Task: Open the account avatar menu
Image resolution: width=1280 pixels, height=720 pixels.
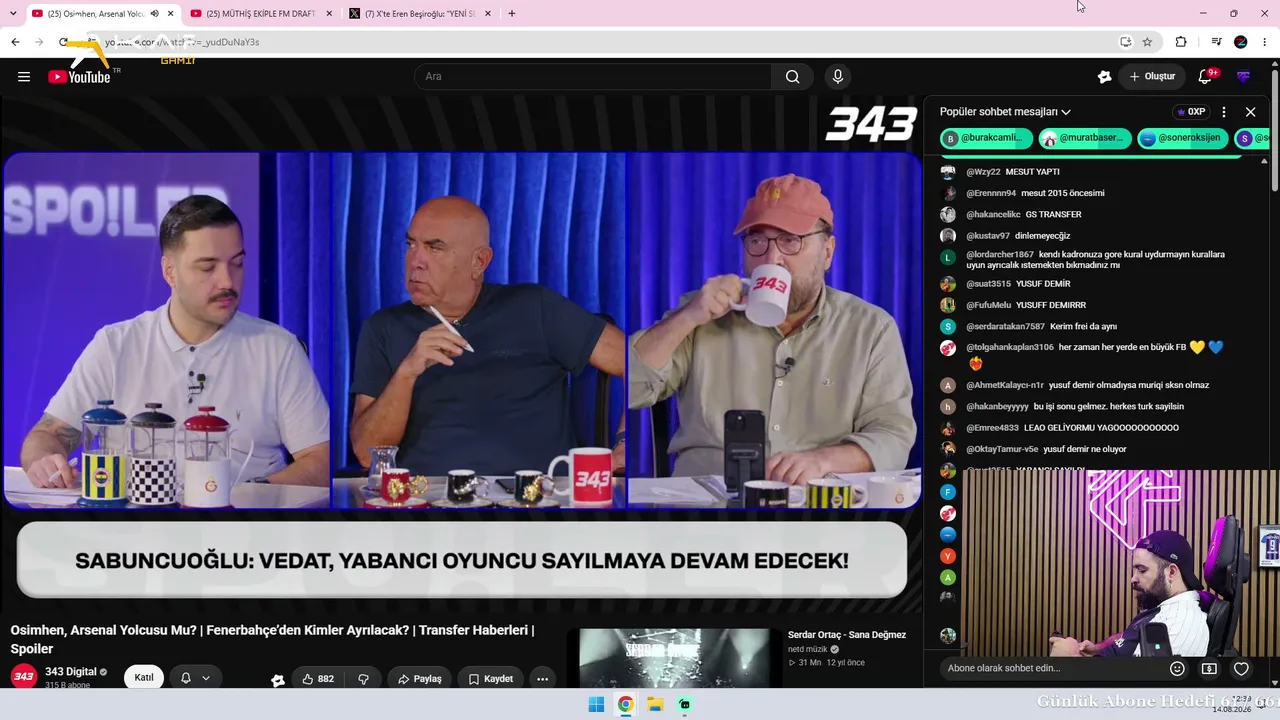Action: [x=1244, y=77]
